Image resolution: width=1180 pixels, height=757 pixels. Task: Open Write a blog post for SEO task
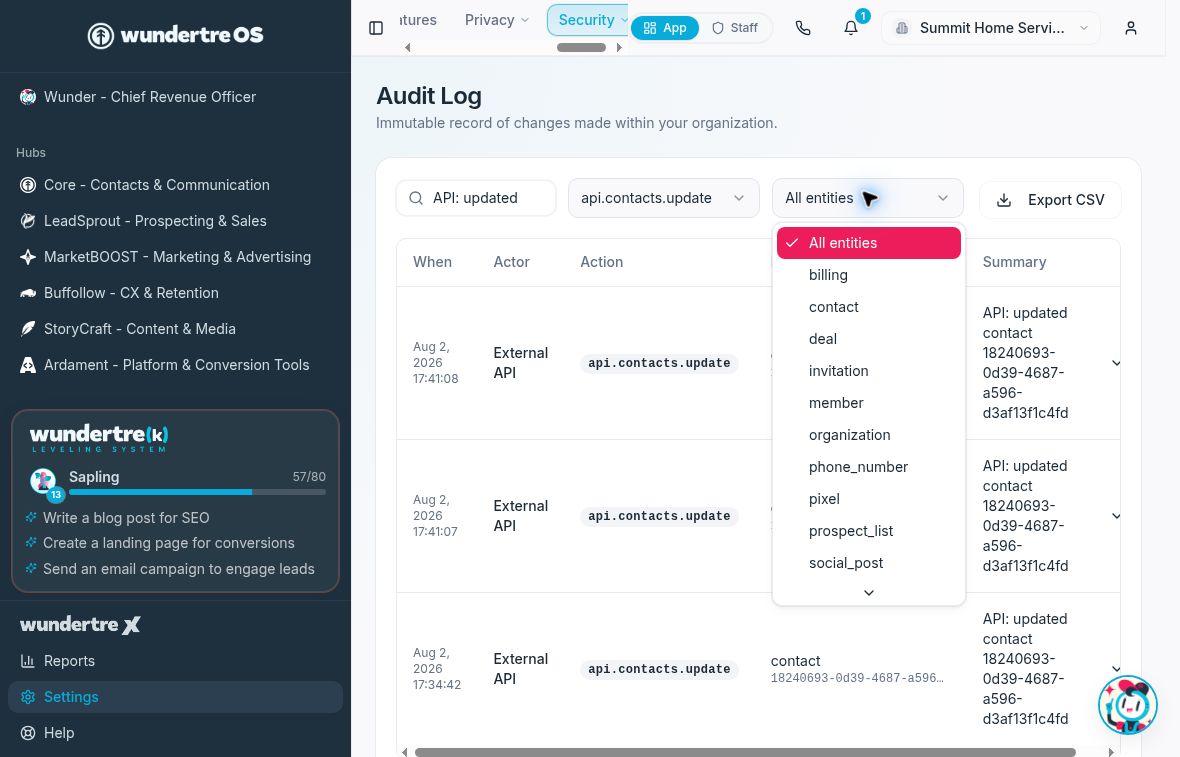pyautogui.click(x=126, y=518)
